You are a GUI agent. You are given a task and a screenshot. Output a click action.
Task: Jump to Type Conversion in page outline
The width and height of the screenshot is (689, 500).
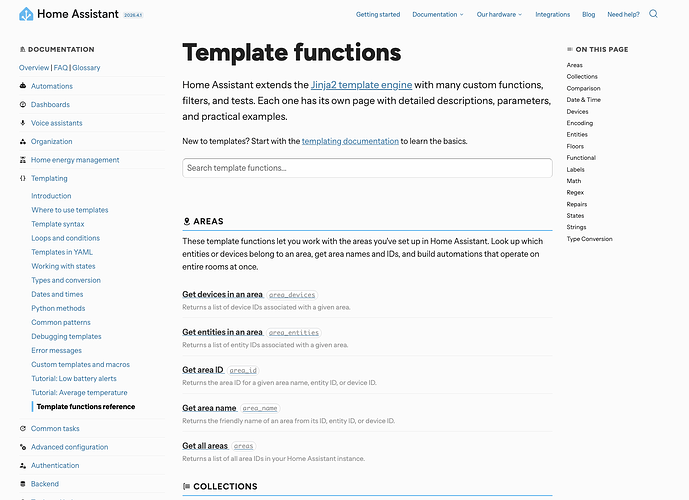click(x=590, y=239)
